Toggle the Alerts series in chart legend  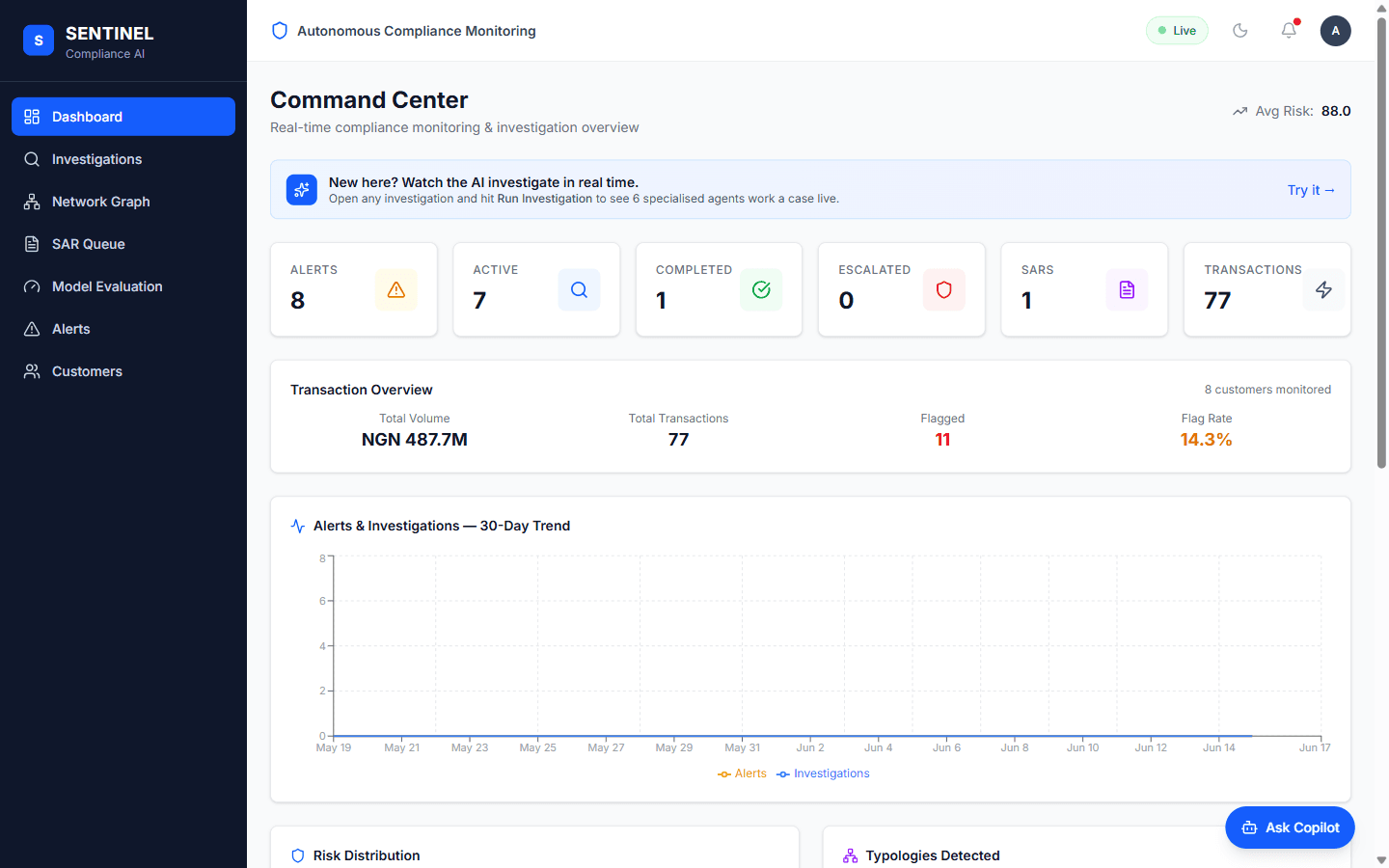pyautogui.click(x=742, y=773)
